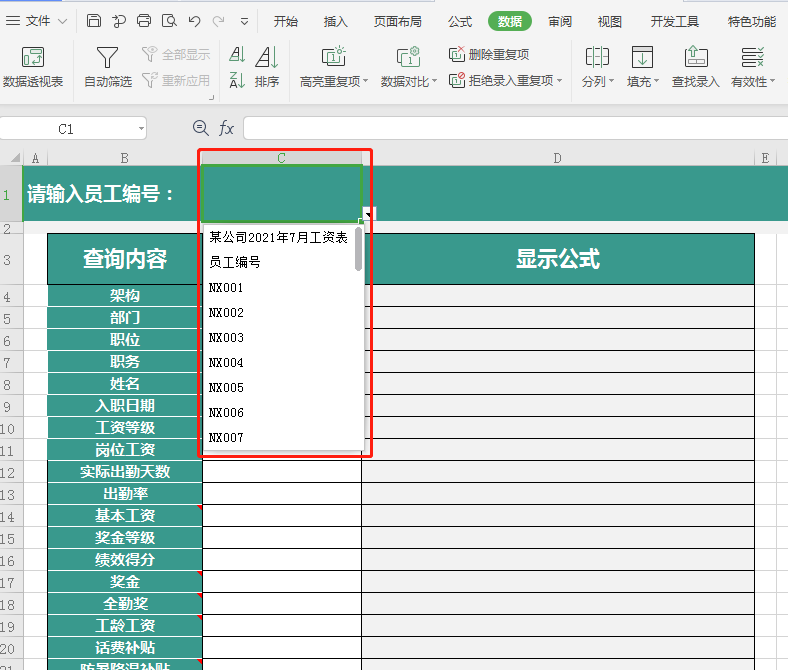This screenshot has height=670, width=788.
Task: Choose 员工编号 from dropdown list
Action: [x=278, y=262]
